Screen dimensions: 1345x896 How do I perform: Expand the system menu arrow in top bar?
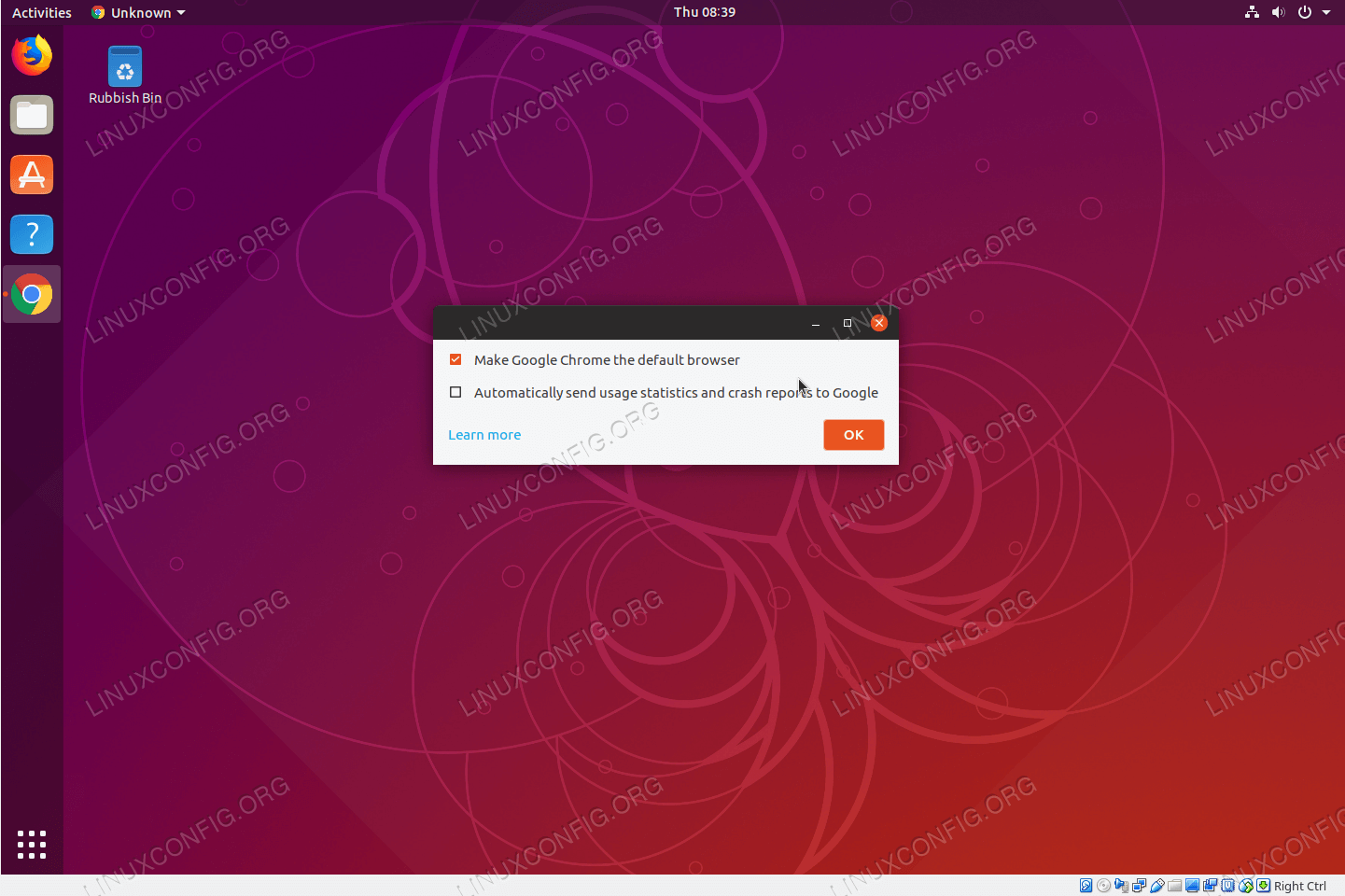(x=1326, y=12)
